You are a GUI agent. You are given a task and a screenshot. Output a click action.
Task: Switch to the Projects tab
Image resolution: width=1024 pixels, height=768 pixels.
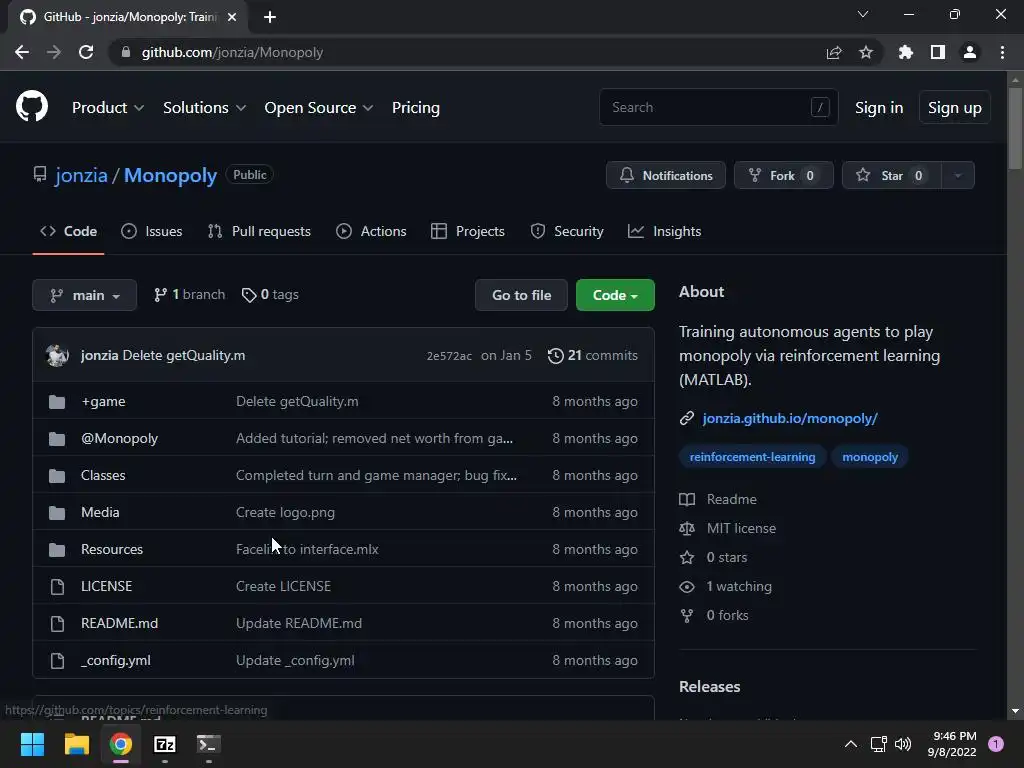coord(468,231)
